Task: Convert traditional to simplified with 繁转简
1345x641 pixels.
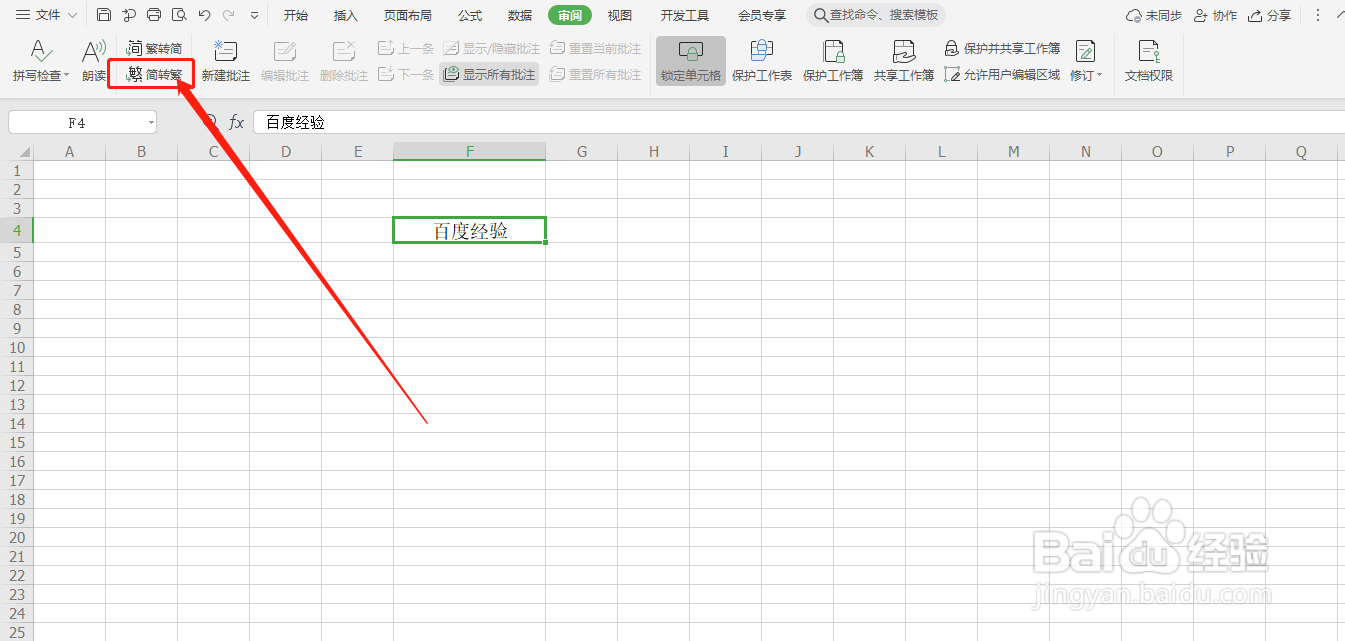Action: (154, 48)
